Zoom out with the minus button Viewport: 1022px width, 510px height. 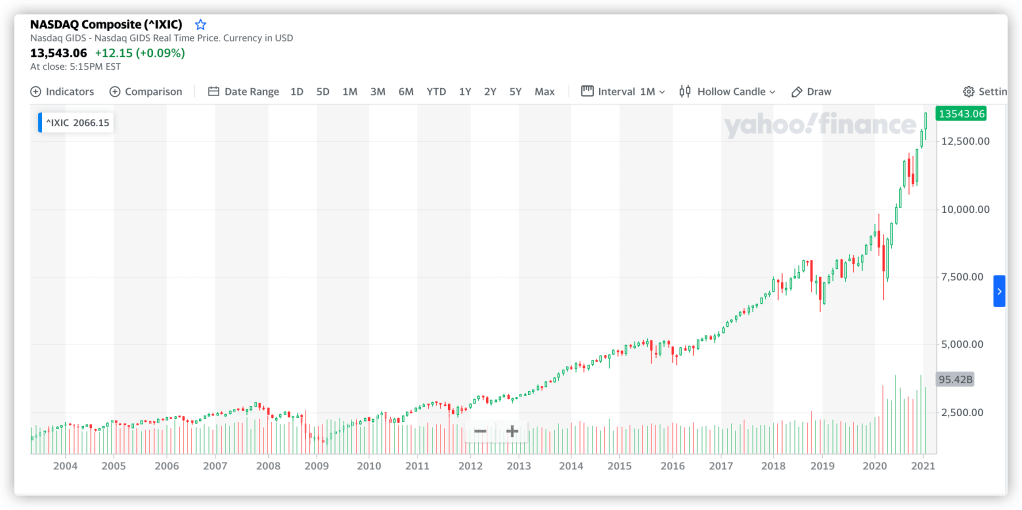[x=480, y=431]
